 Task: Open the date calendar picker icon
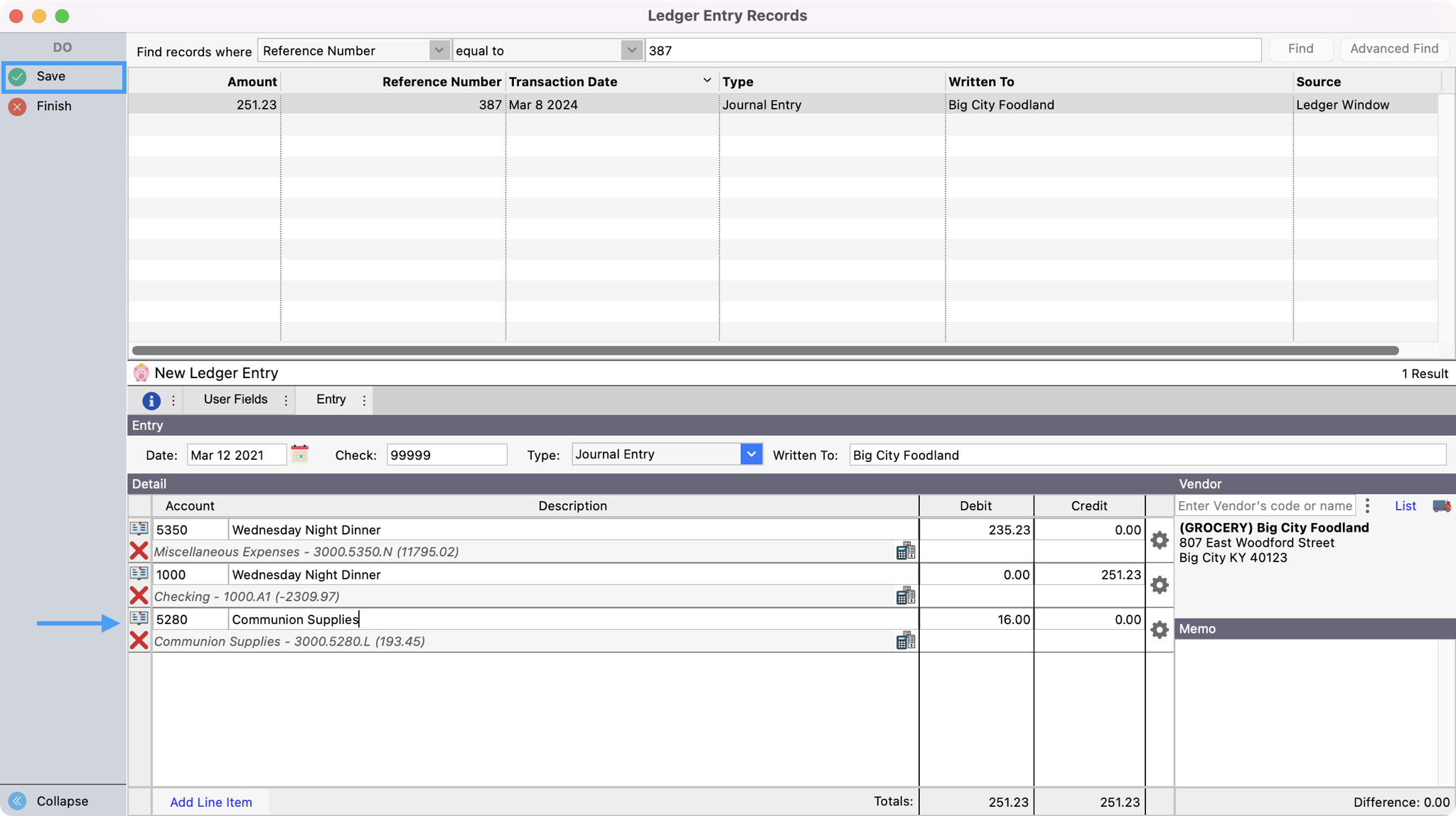tap(299, 454)
